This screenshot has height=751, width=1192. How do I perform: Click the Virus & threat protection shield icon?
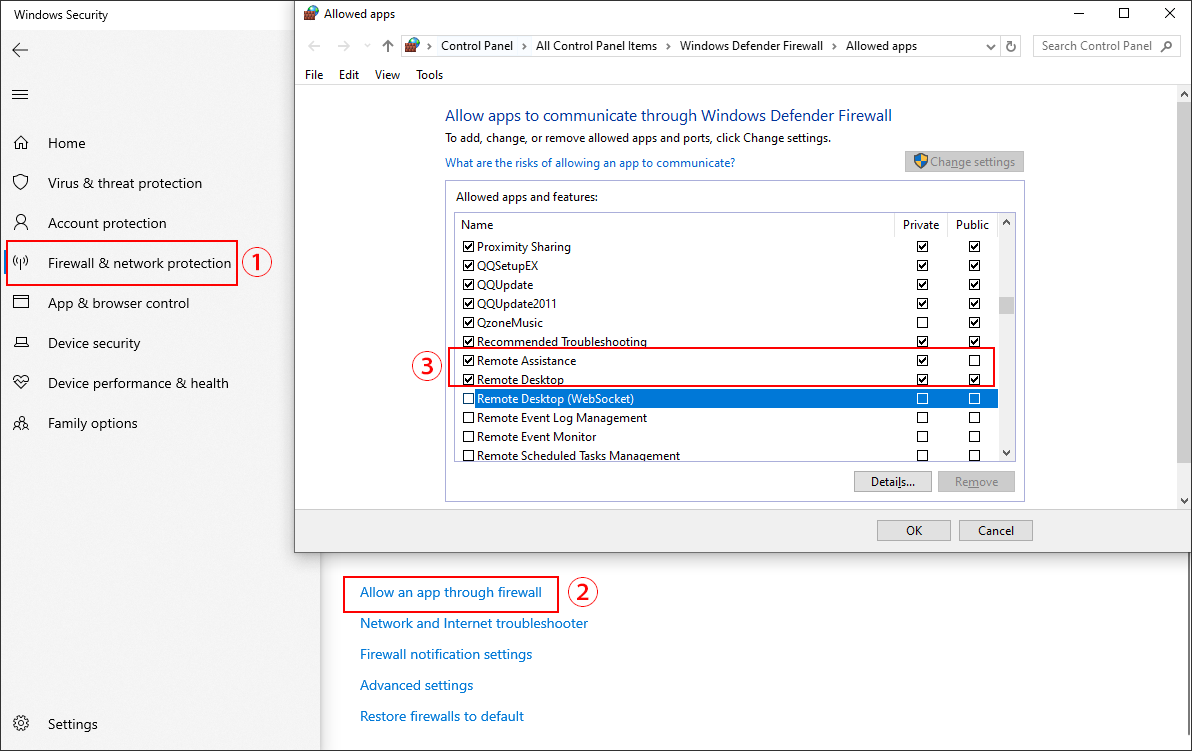pos(21,182)
